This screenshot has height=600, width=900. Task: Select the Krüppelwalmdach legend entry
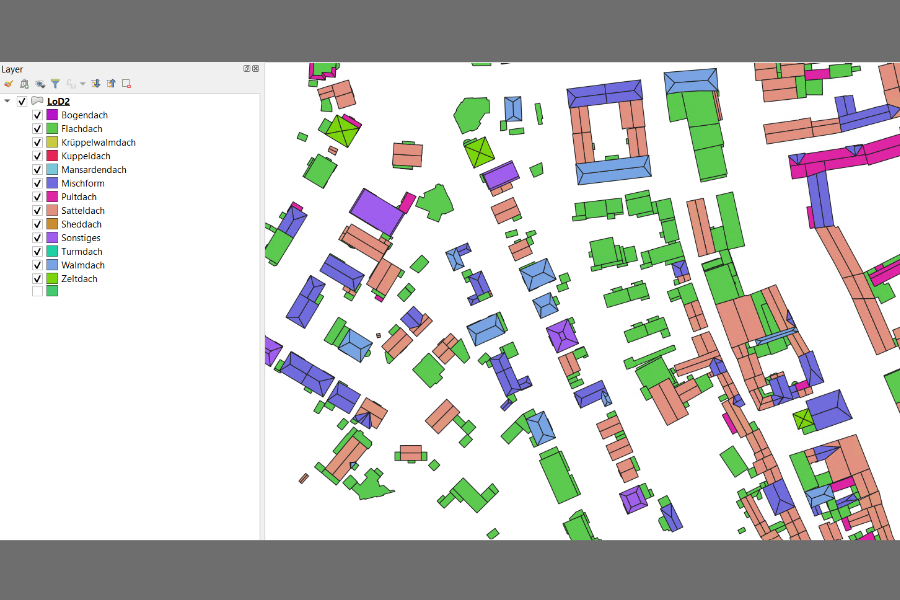coord(98,142)
